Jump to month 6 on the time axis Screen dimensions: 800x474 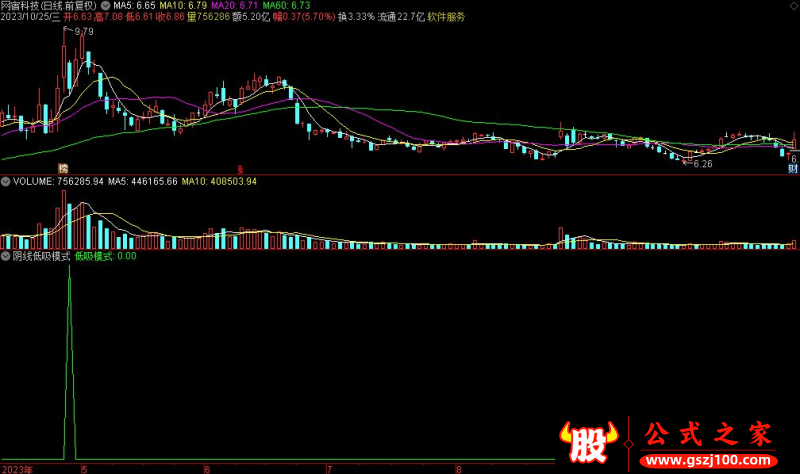click(x=207, y=469)
